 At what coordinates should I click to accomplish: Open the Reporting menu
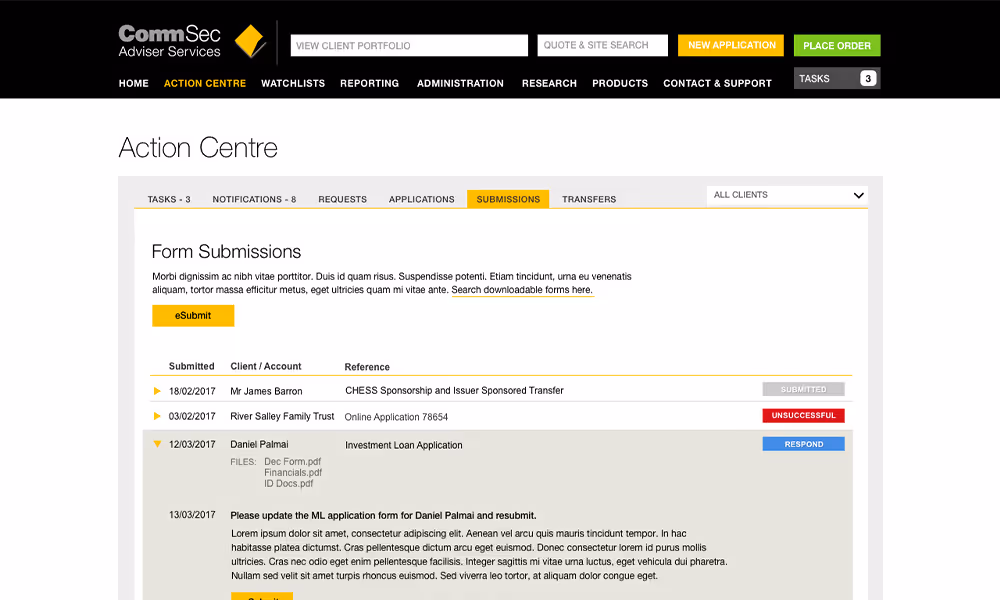pyautogui.click(x=369, y=84)
